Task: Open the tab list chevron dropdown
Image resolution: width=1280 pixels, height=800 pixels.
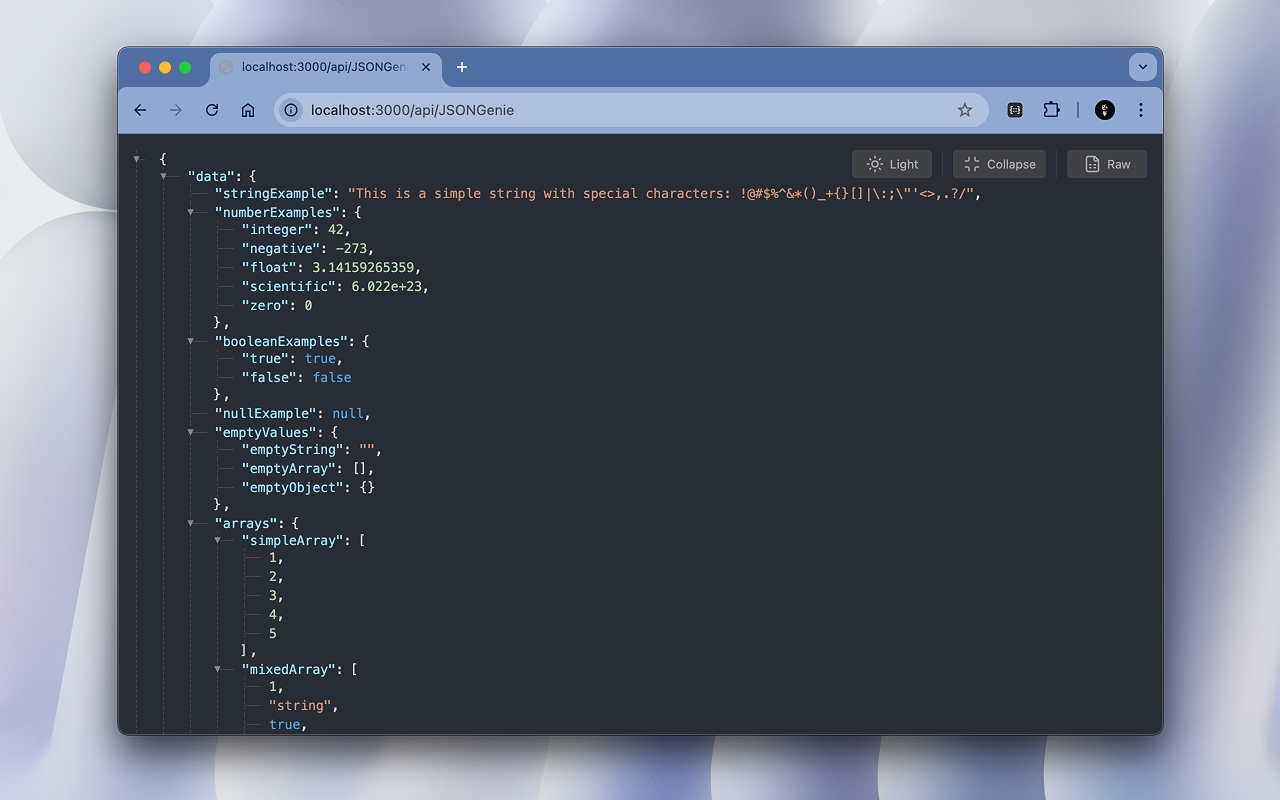Action: click(1142, 67)
